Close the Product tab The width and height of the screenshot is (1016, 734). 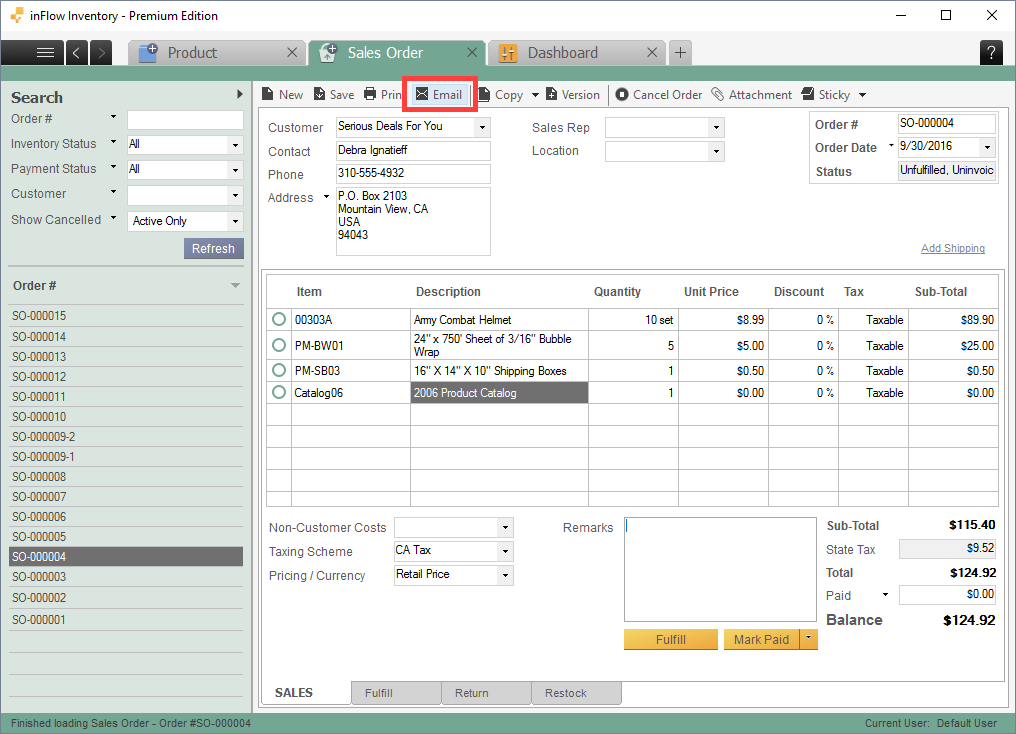click(292, 52)
